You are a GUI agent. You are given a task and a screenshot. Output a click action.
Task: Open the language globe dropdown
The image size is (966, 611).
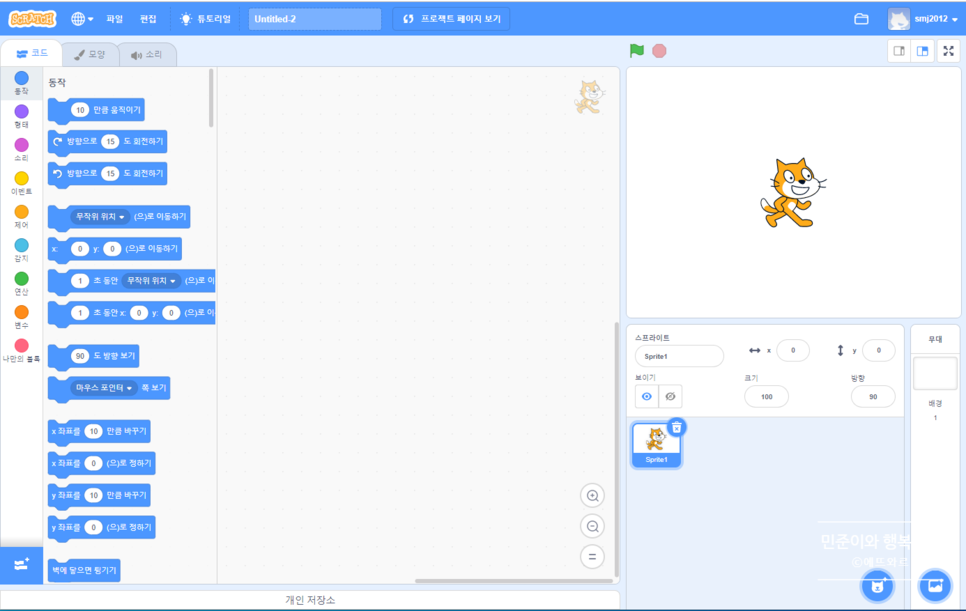pyautogui.click(x=82, y=19)
